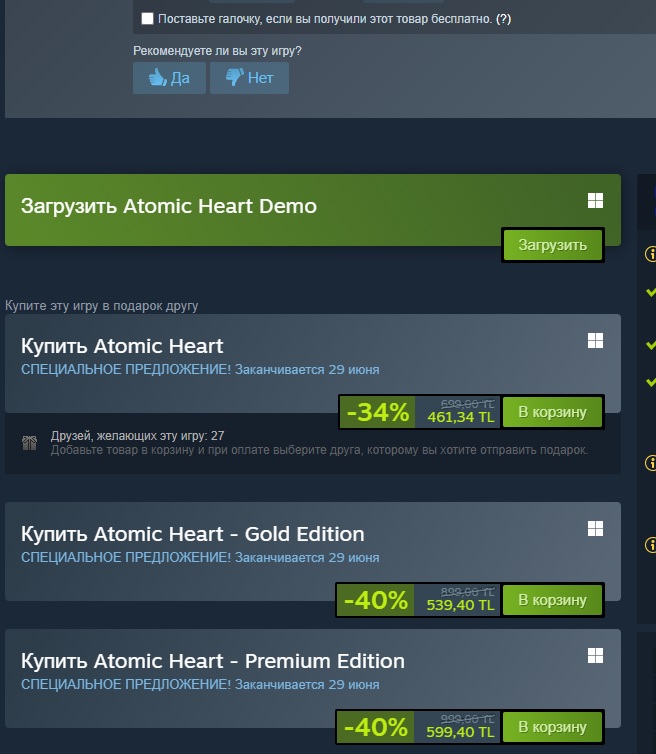656x754 pixels.
Task: Click the green Загрузить demo button
Action: click(x=553, y=245)
